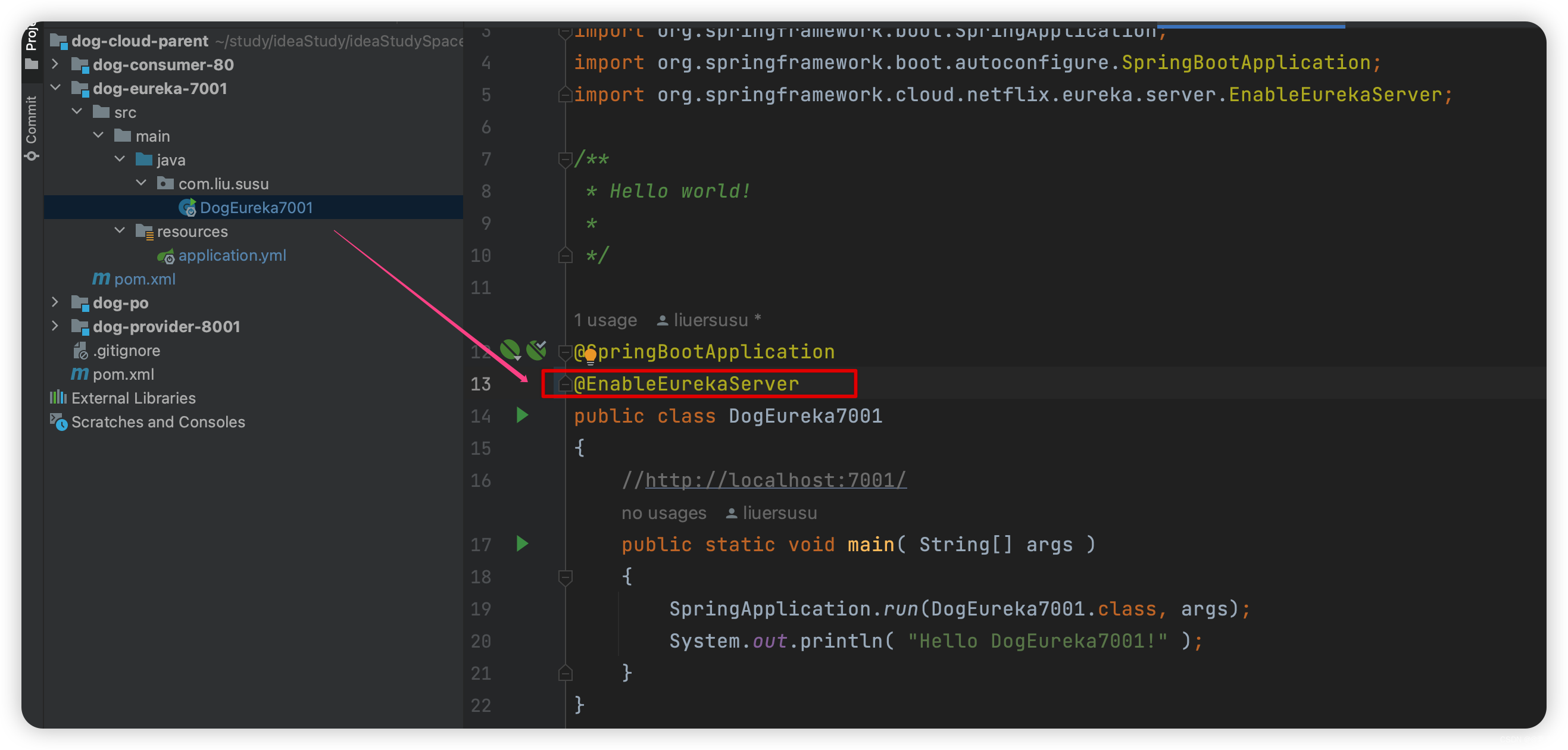Open the http://localhost:7001/ link in comment
Screen dimensions: 1568x750
[776, 480]
